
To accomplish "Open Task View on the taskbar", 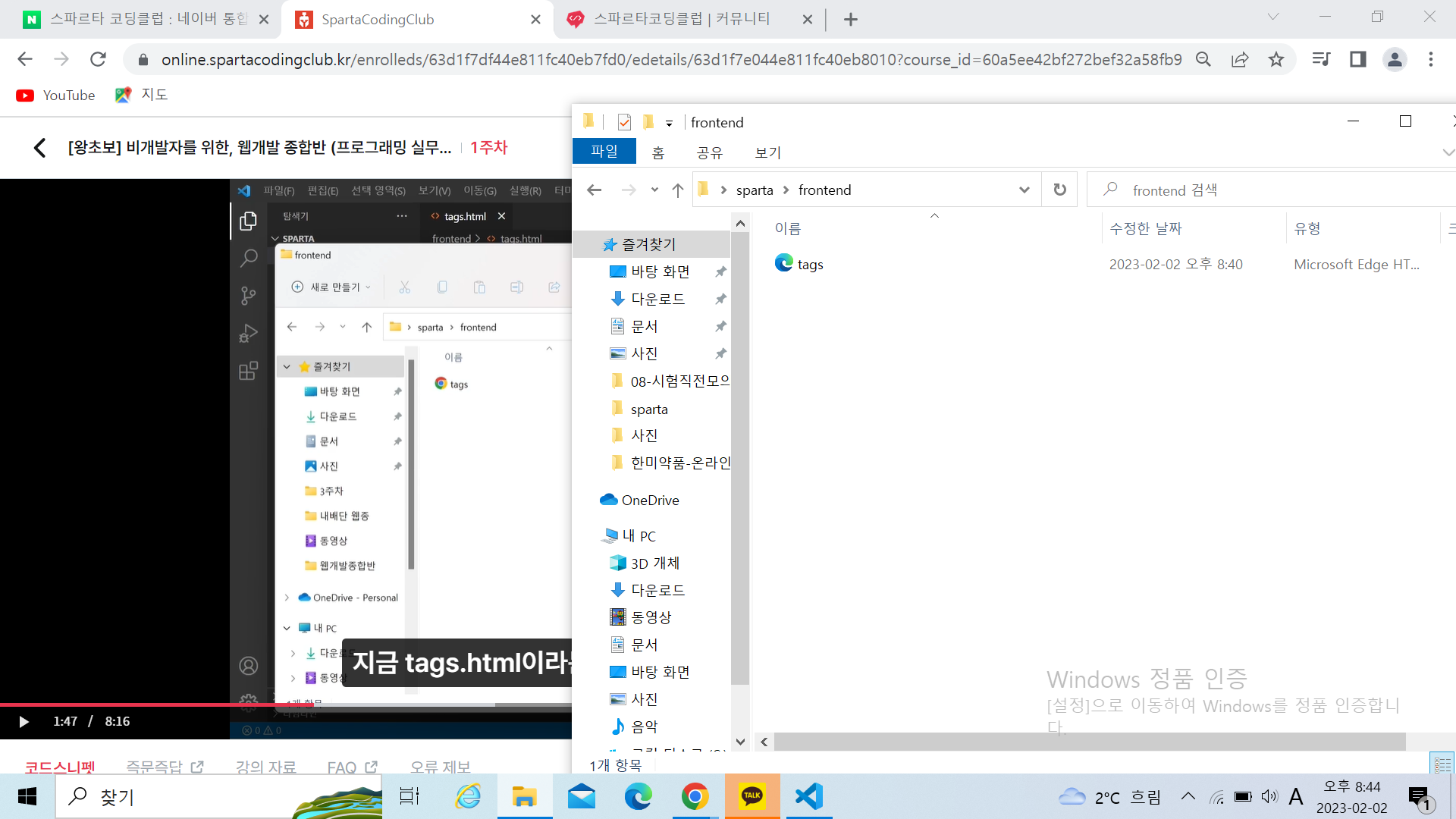I will 409,796.
